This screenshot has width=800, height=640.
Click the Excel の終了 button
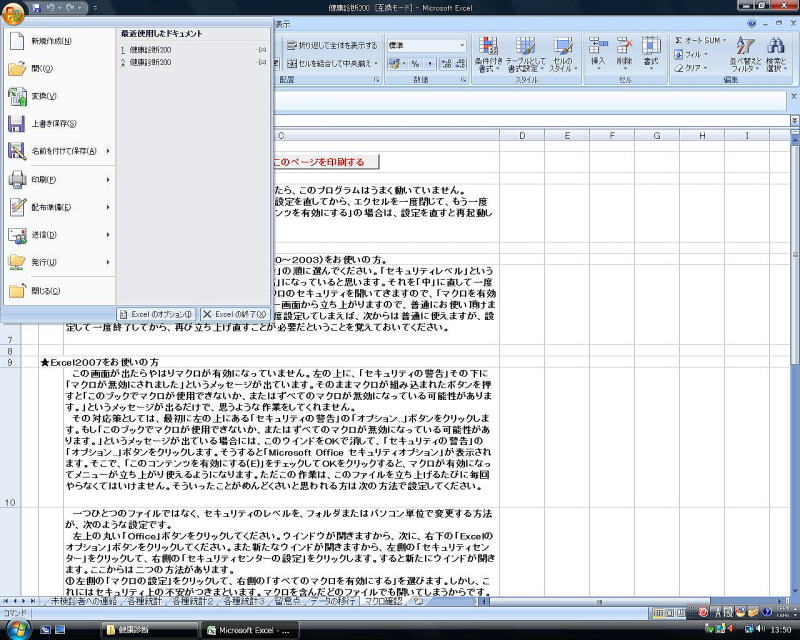(x=235, y=314)
